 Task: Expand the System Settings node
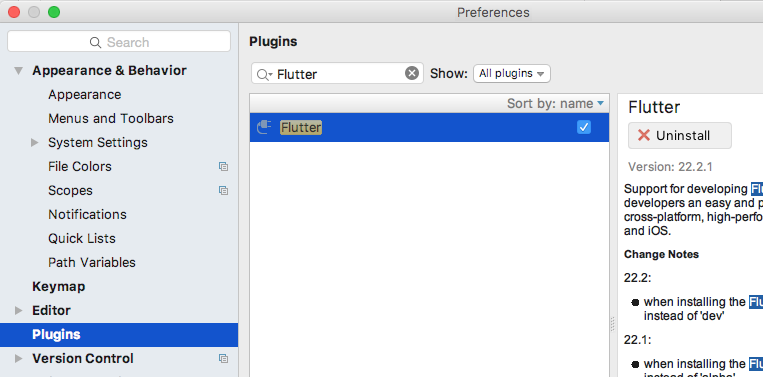[35, 143]
